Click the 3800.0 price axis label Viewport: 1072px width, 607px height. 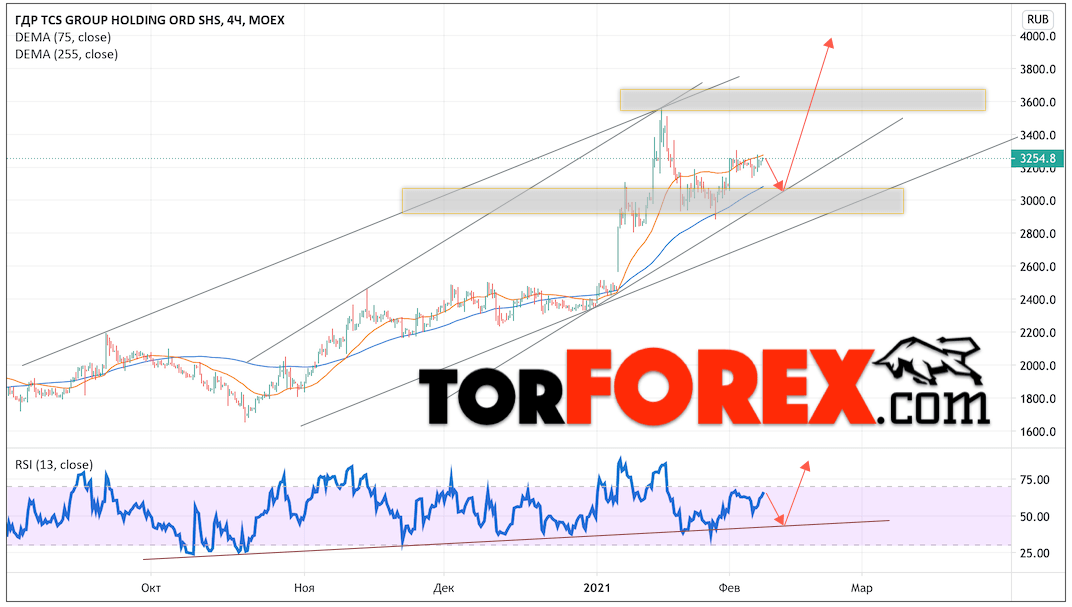click(1038, 69)
